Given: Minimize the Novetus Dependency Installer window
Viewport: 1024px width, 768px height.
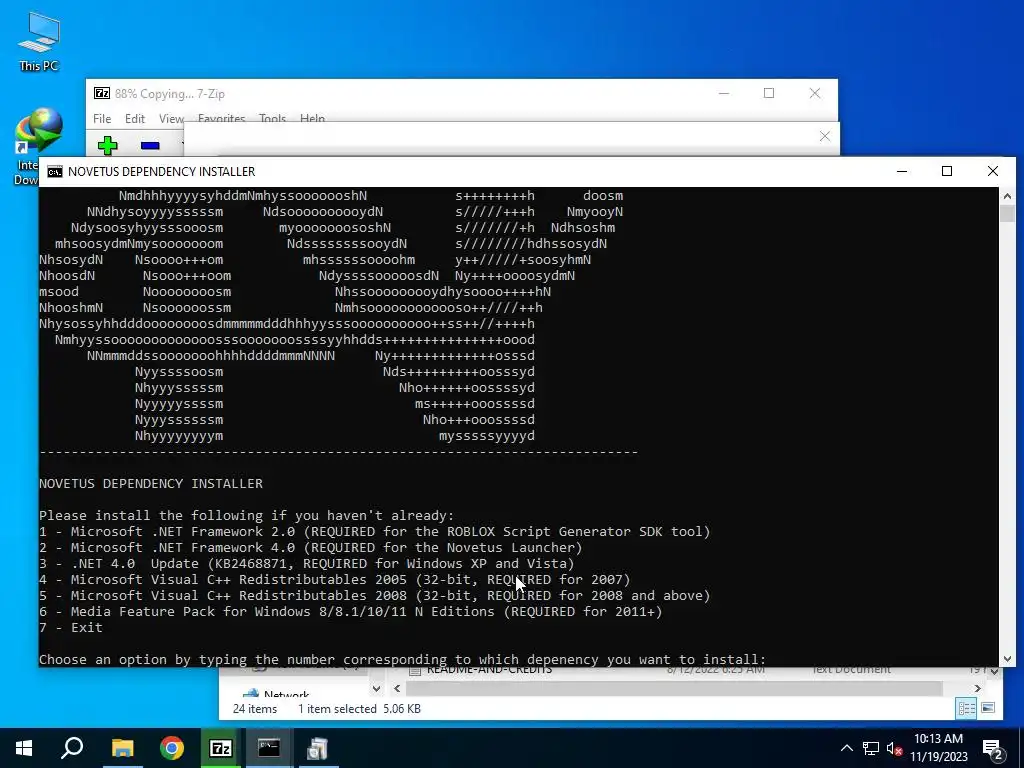Looking at the screenshot, I should (x=902, y=171).
